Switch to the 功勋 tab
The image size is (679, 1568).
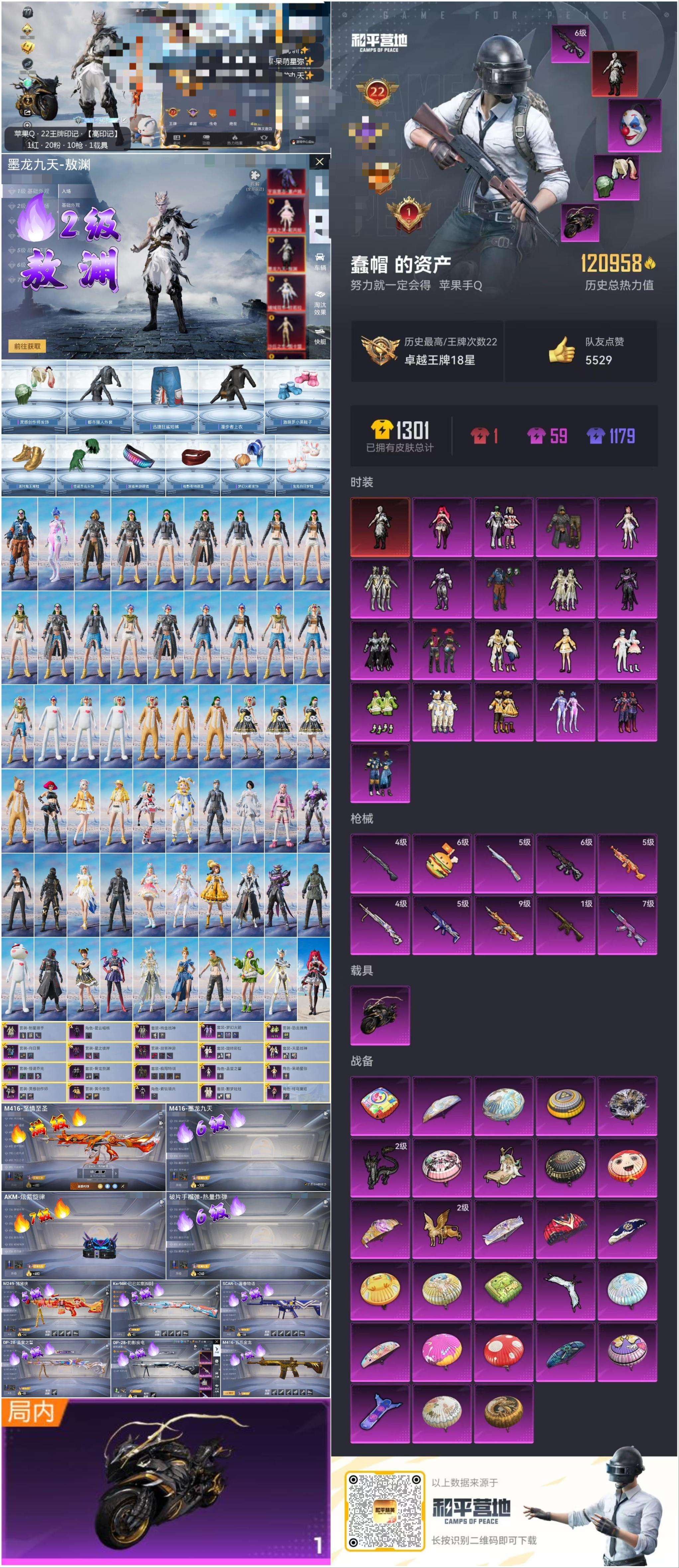point(206,139)
